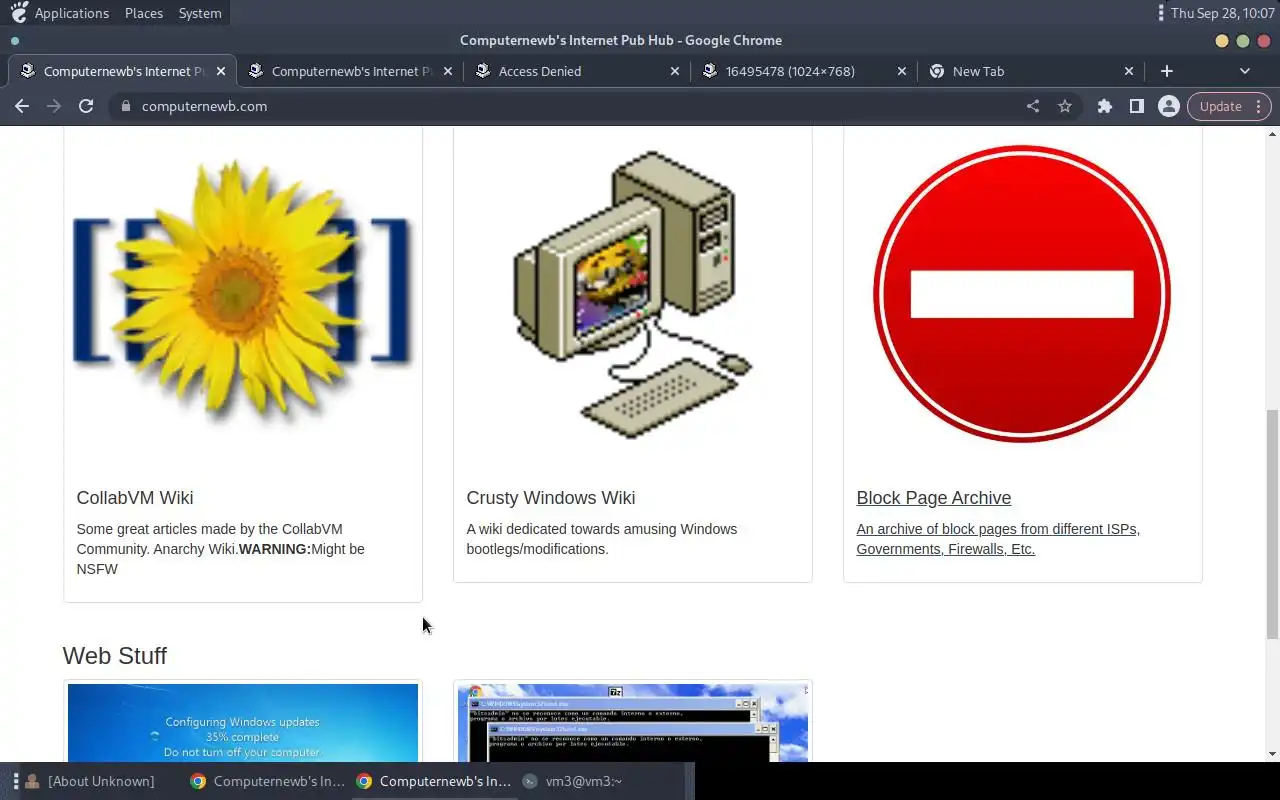Click the block pages archive description link

(998, 539)
